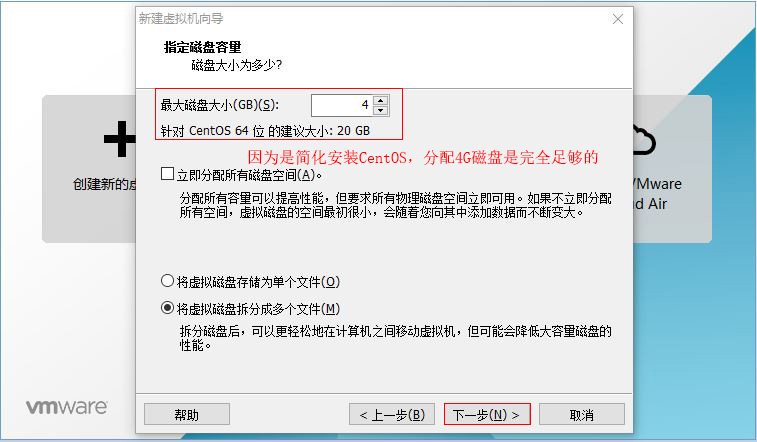This screenshot has height=442, width=757.
Task: Cancel the wizard with 取消 button
Action: [x=582, y=414]
